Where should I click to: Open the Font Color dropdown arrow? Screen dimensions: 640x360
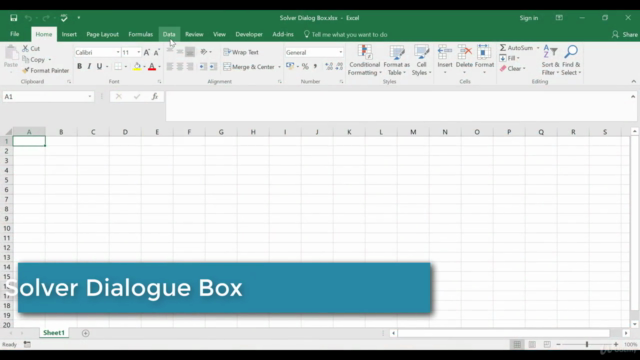(159, 67)
